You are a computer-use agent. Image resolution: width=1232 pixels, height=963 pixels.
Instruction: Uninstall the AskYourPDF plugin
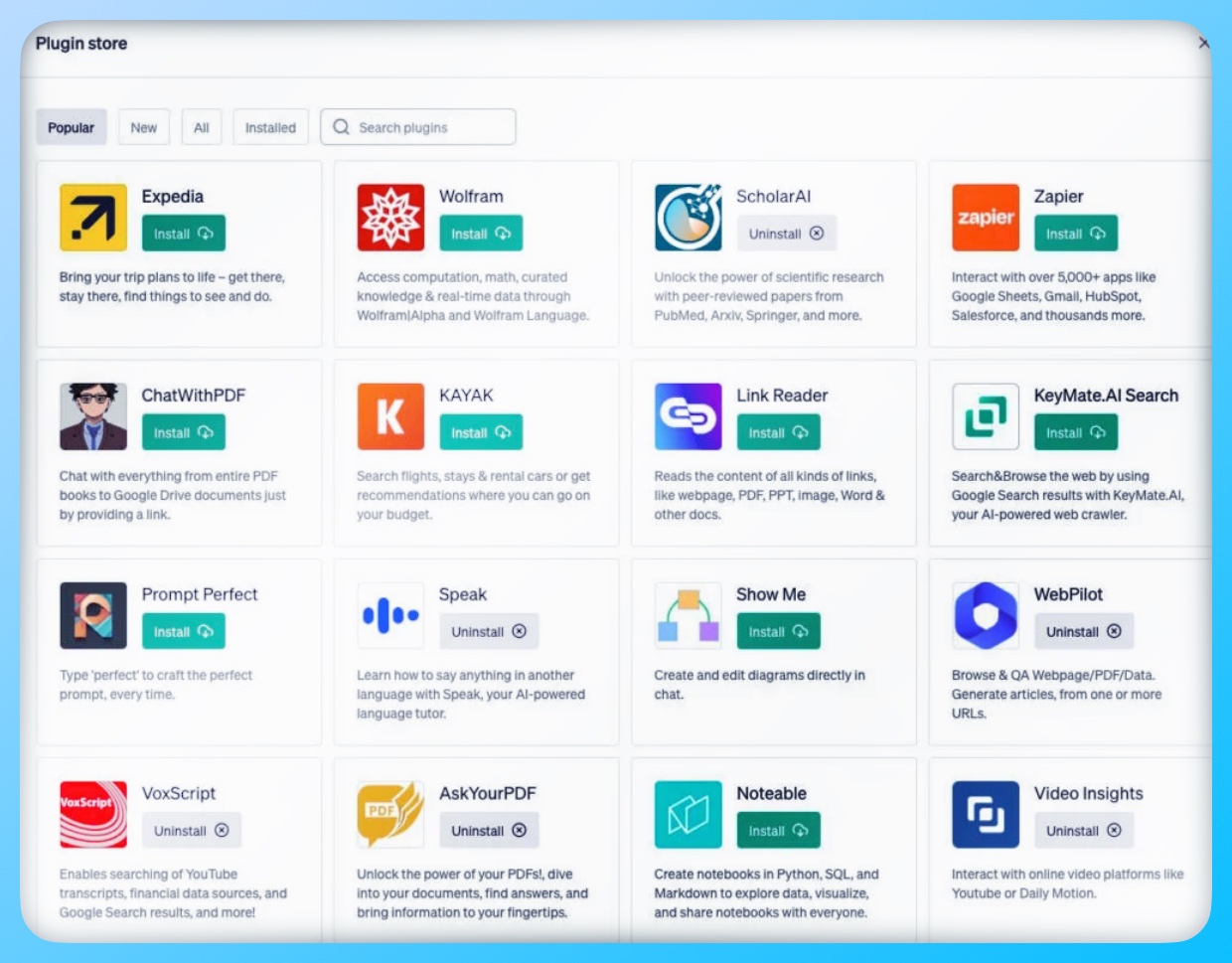489,830
